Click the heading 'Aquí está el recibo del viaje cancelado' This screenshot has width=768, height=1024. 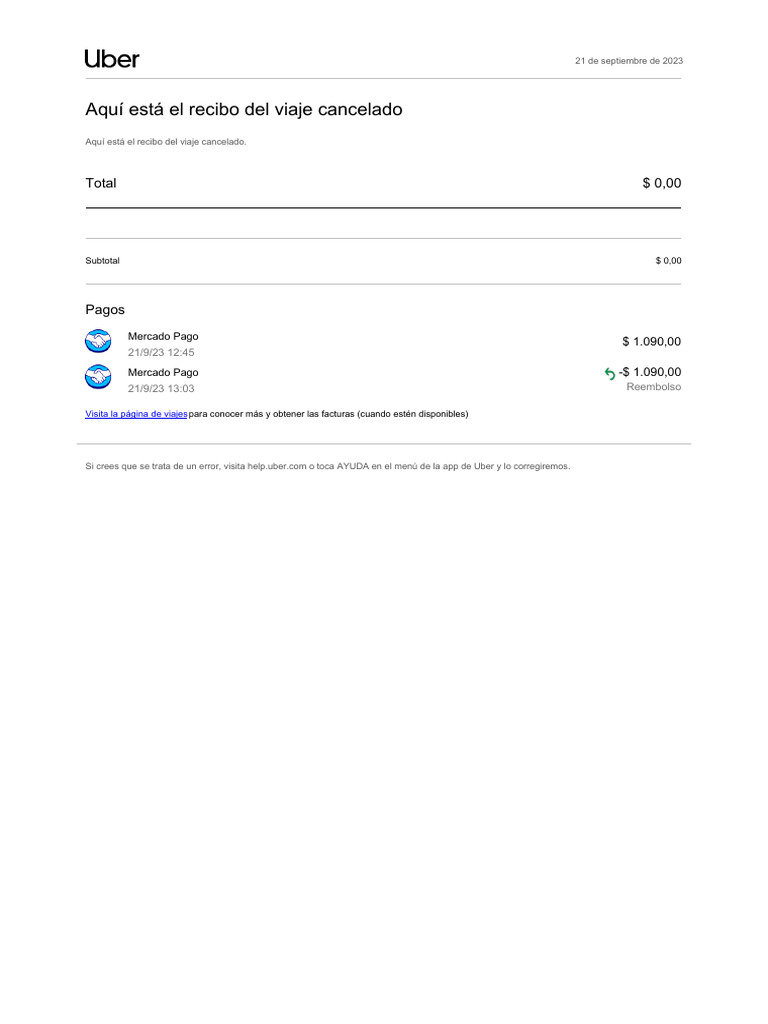[244, 109]
